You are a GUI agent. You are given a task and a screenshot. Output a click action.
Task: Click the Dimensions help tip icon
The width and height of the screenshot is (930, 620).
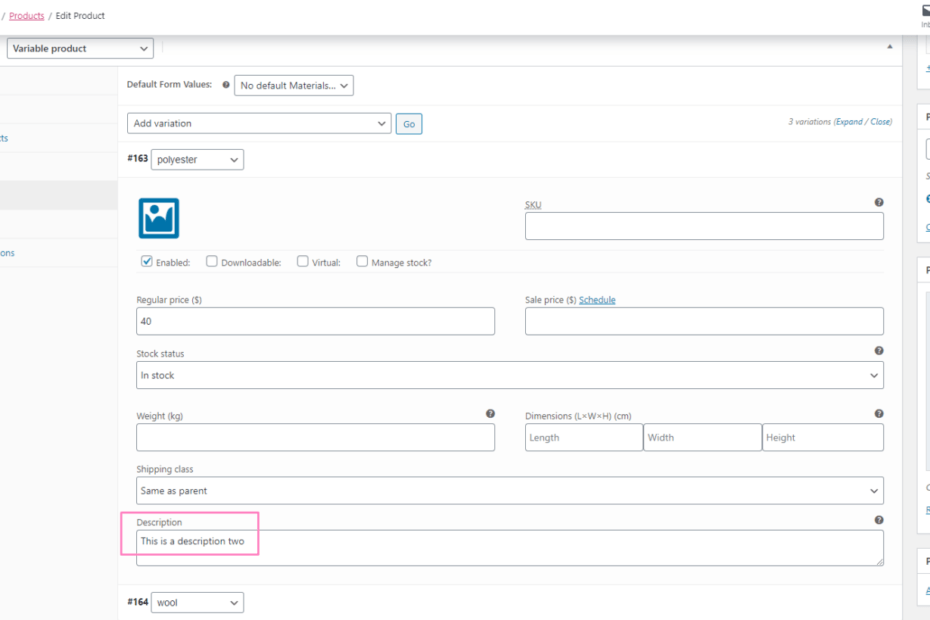pyautogui.click(x=879, y=413)
